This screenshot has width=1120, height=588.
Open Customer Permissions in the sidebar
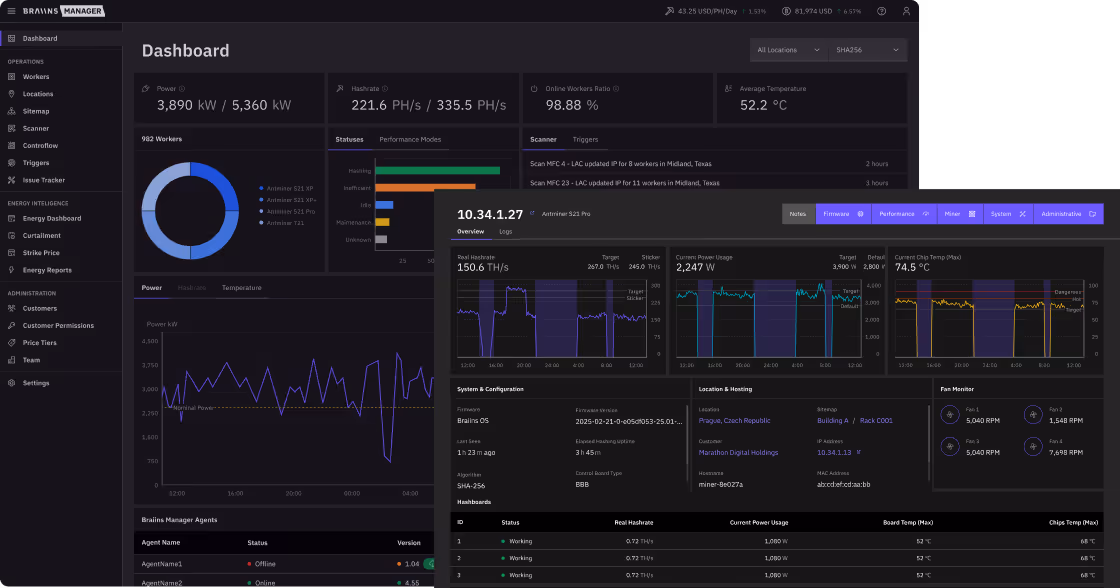(61, 326)
